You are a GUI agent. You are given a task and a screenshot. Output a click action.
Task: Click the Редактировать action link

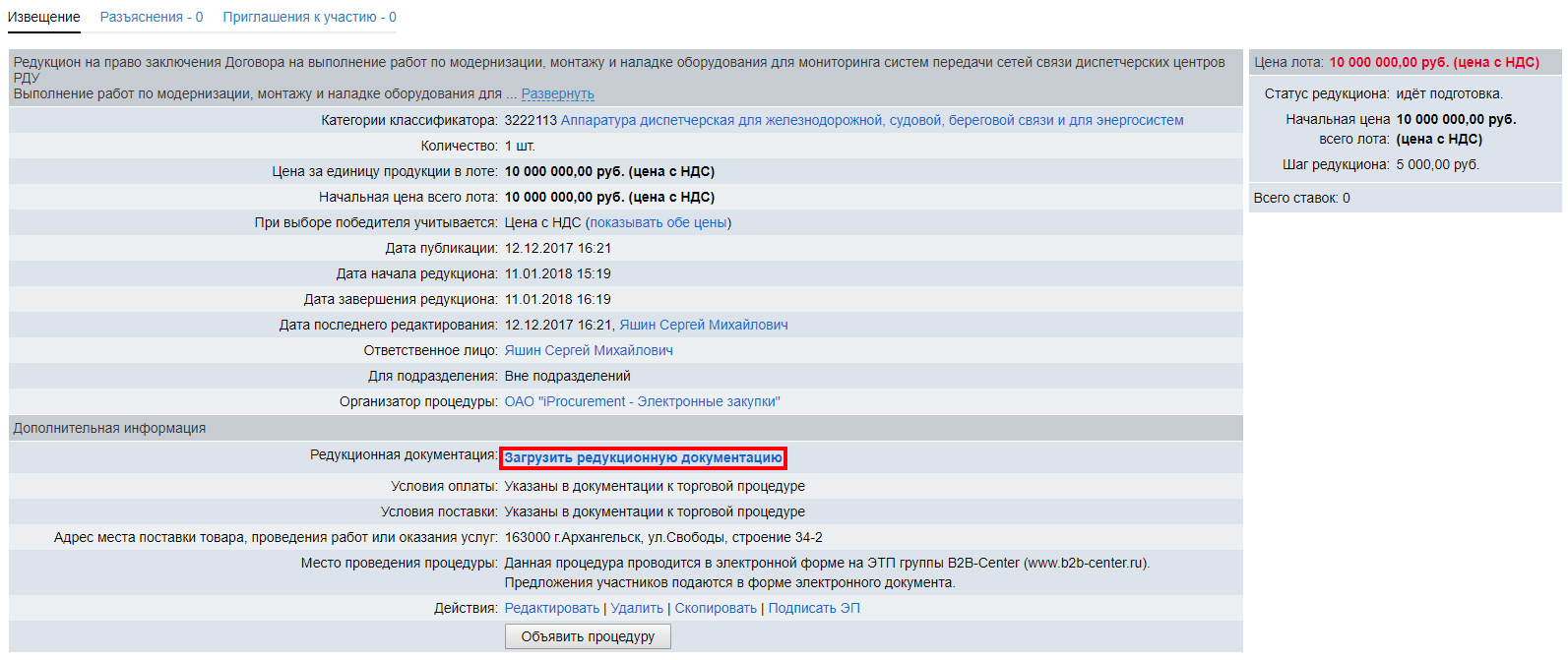551,608
